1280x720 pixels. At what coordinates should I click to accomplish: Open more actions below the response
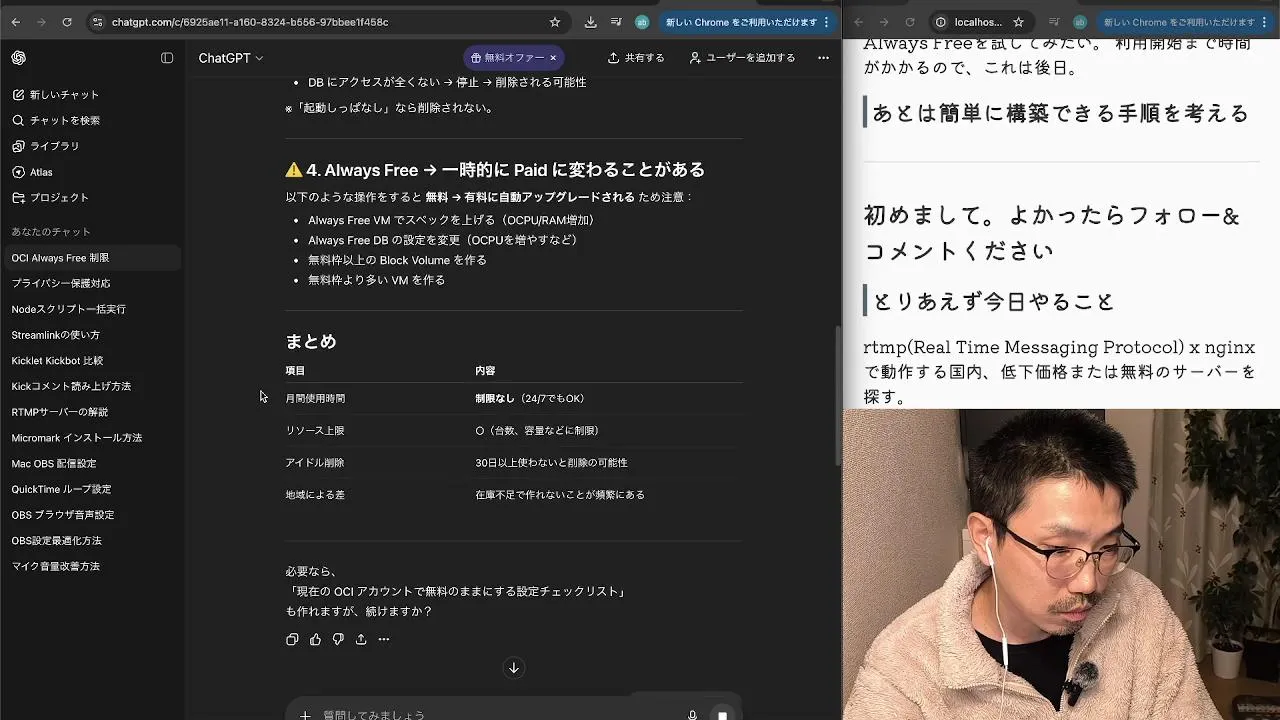pyautogui.click(x=384, y=639)
